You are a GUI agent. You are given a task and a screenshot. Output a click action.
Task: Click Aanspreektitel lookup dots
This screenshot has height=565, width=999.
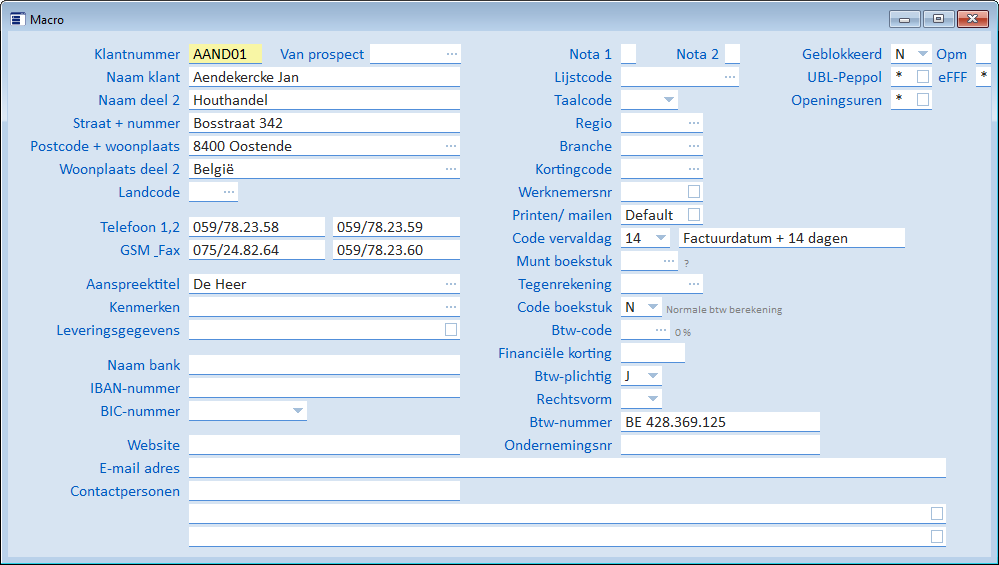451,284
